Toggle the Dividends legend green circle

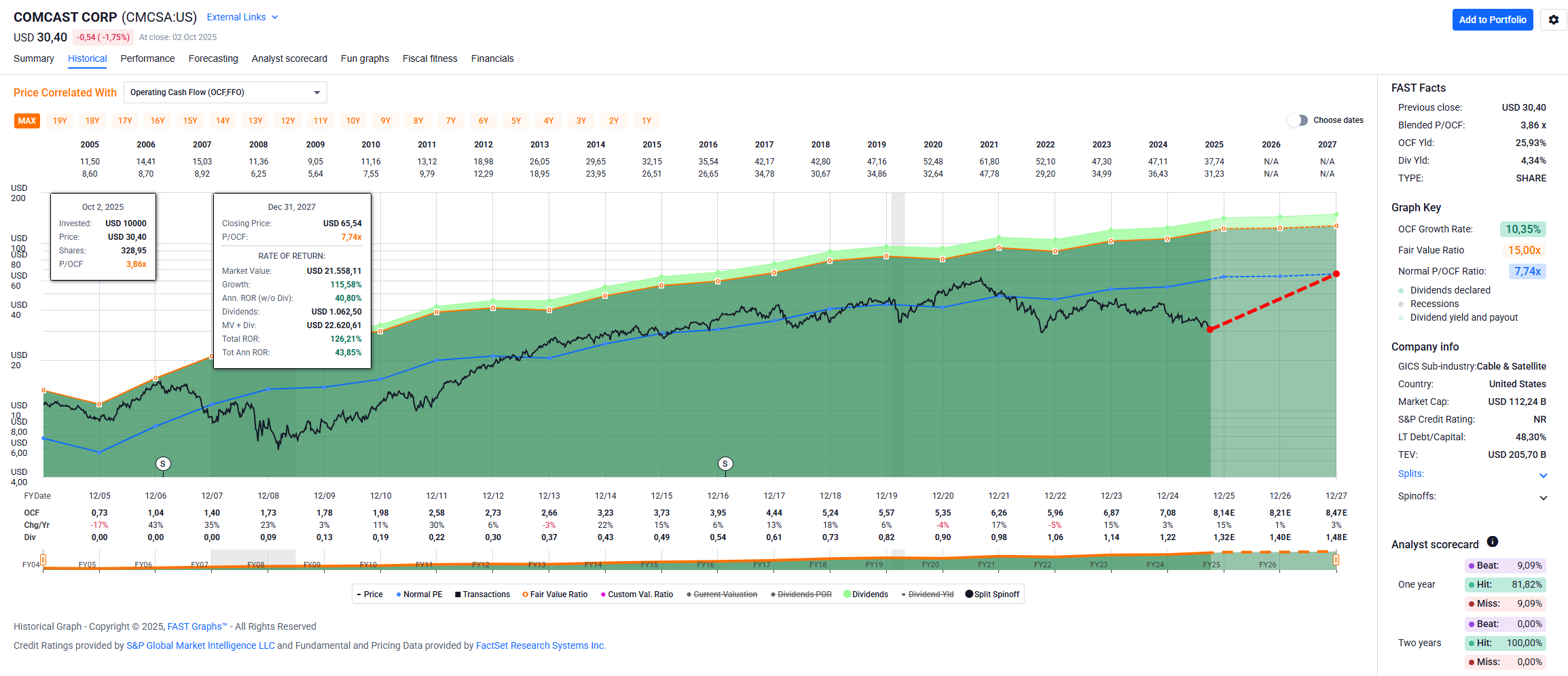coord(847,594)
